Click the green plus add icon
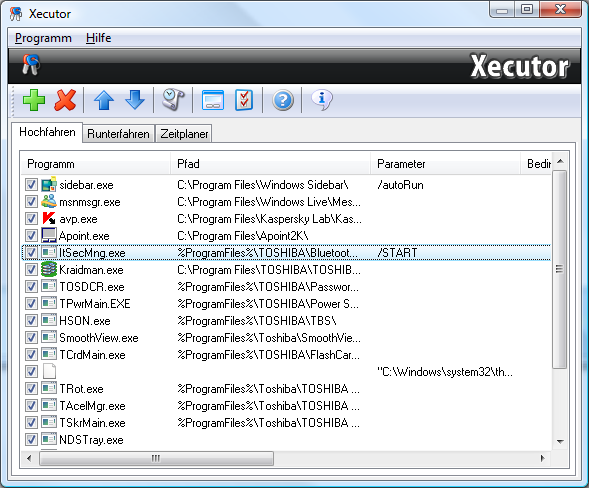The image size is (589, 488). (34, 100)
